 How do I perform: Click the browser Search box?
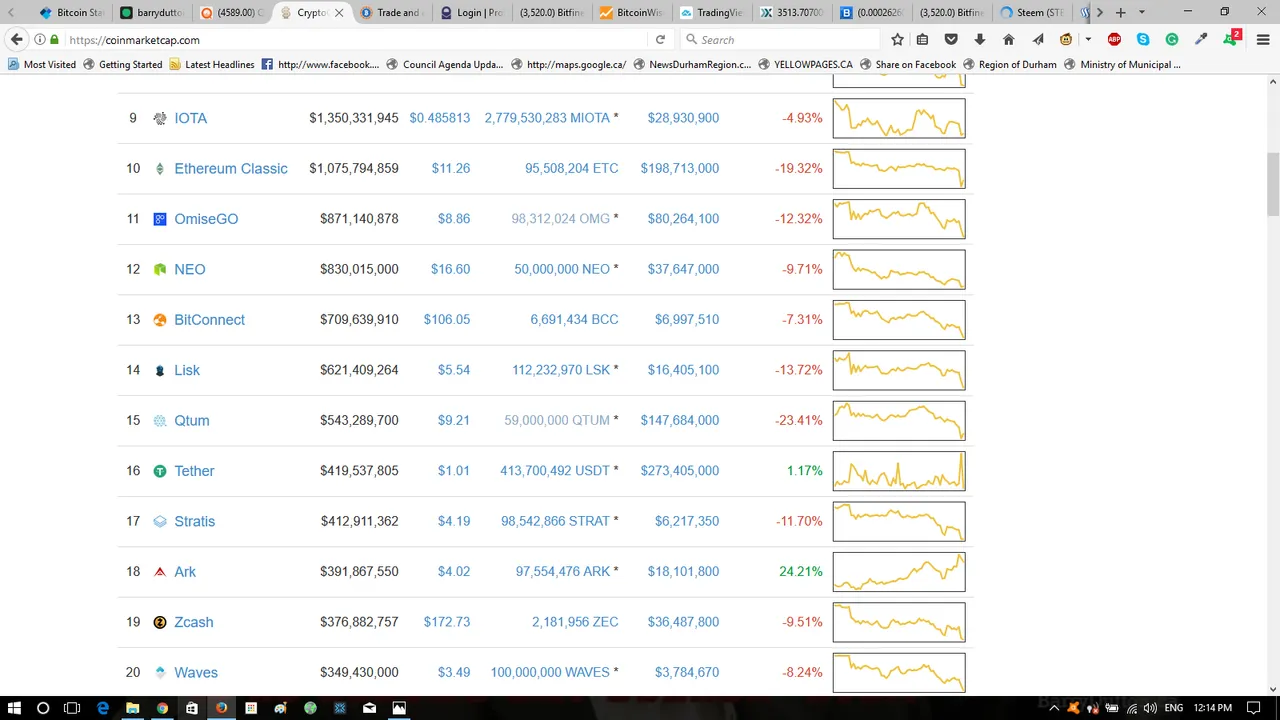click(x=780, y=40)
